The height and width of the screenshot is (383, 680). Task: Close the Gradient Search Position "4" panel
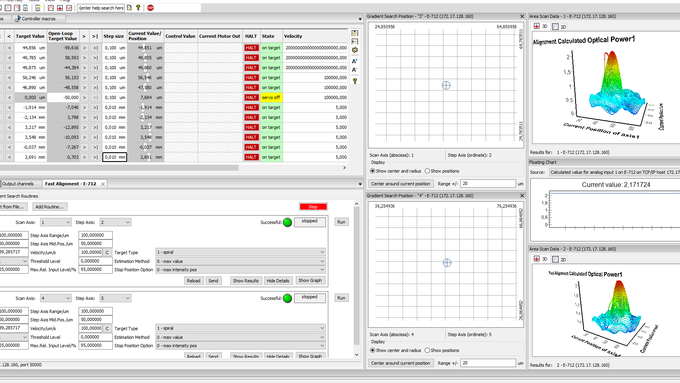(x=522, y=196)
